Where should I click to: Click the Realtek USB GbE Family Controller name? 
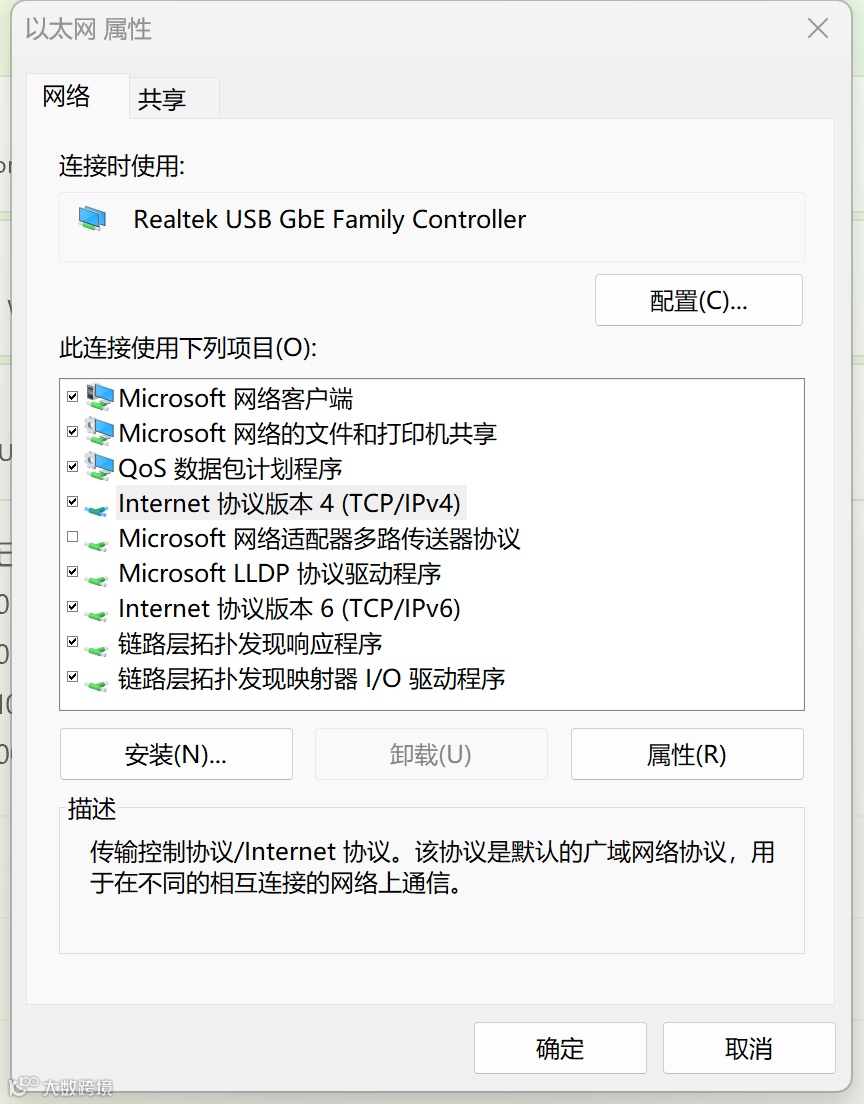pos(330,220)
